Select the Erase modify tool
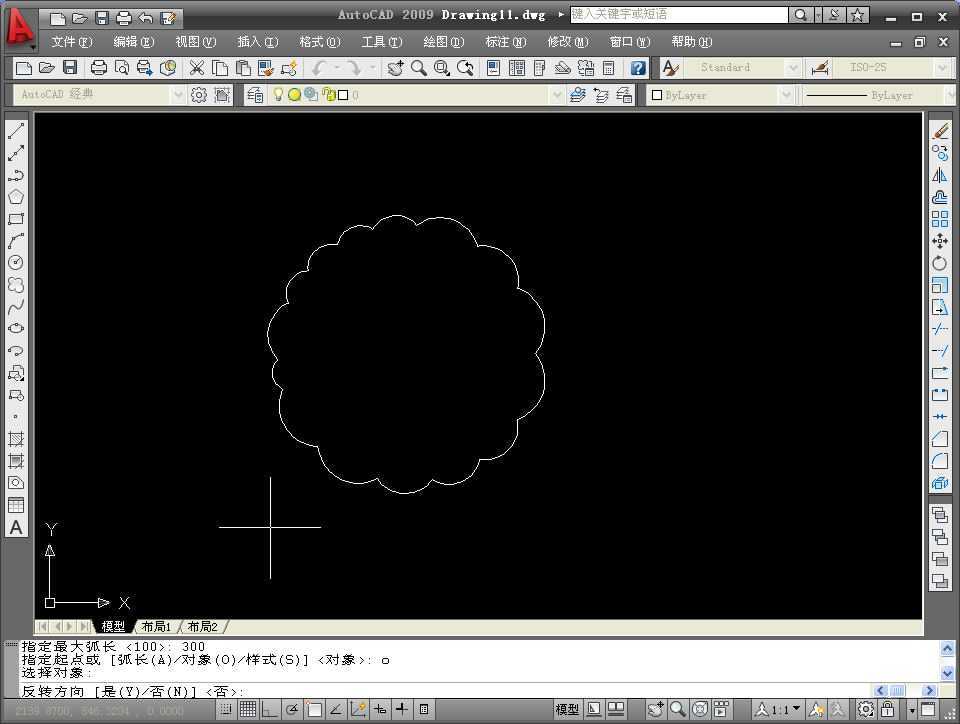The width and height of the screenshot is (960, 724). pos(940,131)
